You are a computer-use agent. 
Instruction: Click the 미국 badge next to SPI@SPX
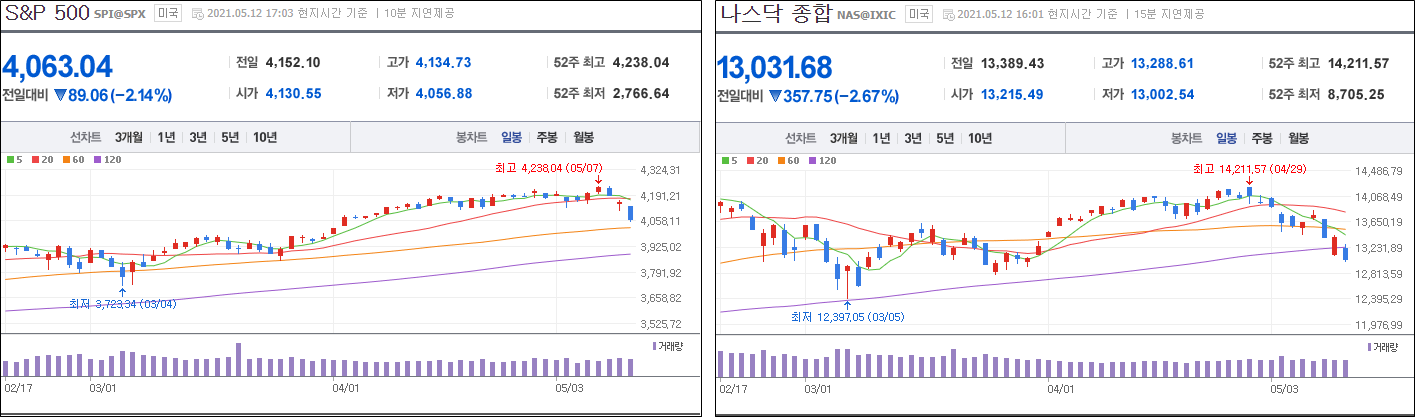coord(168,14)
